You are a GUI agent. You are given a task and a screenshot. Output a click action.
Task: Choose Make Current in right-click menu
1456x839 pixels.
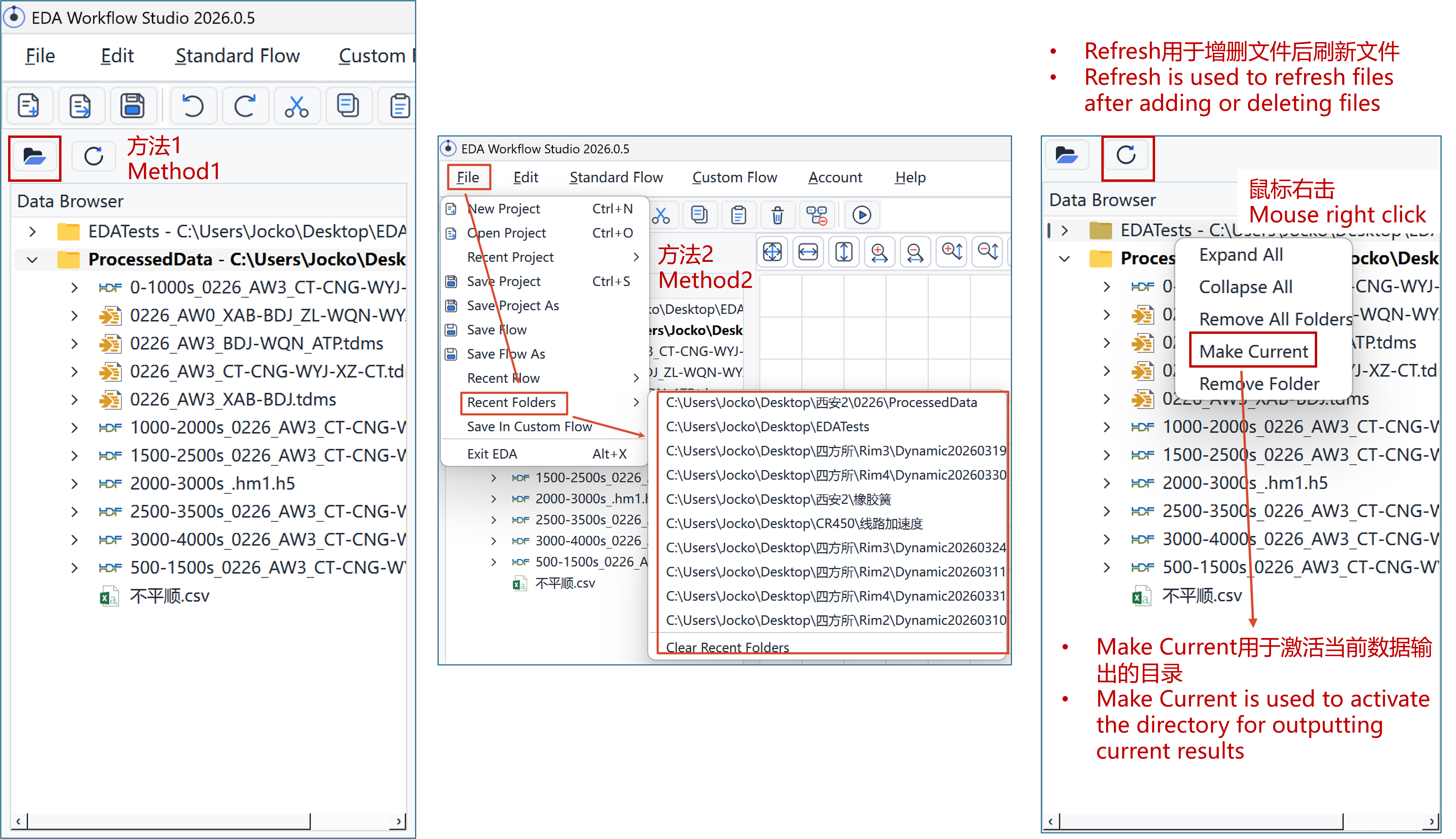click(x=1253, y=351)
